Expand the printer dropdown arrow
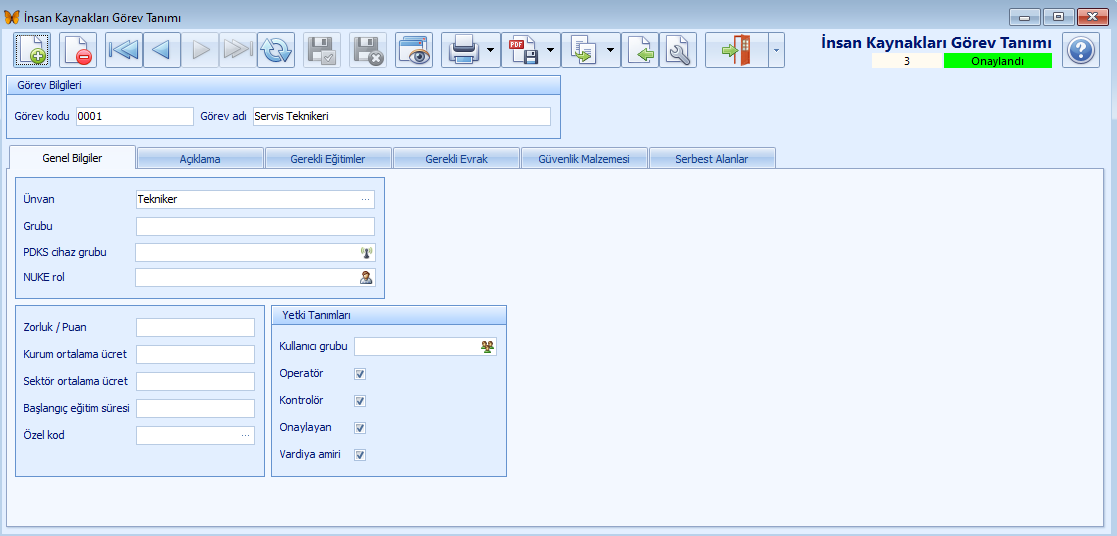1117x536 pixels. [x=492, y=50]
